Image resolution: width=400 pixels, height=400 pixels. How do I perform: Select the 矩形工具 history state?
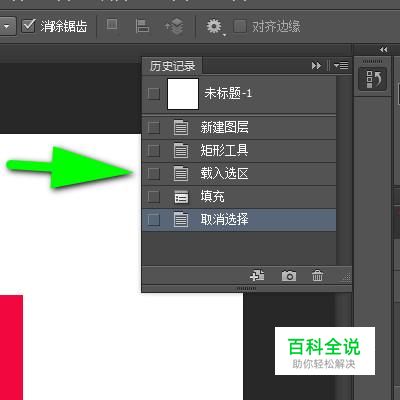pyautogui.click(x=239, y=151)
